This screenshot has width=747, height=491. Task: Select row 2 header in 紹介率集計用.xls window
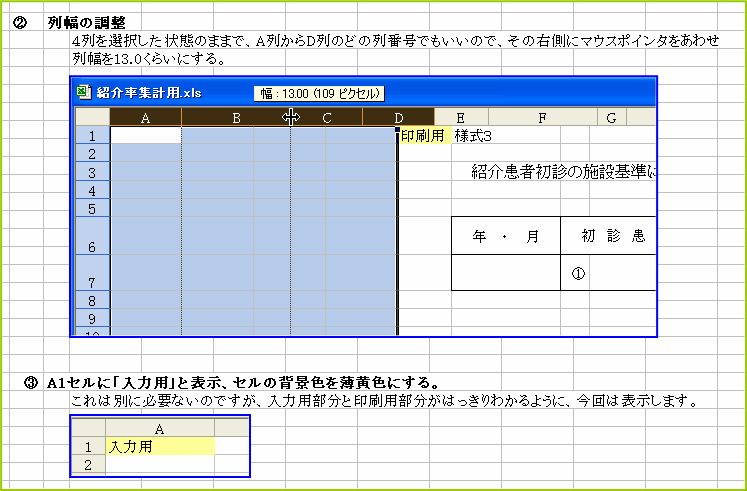pyautogui.click(x=92, y=153)
